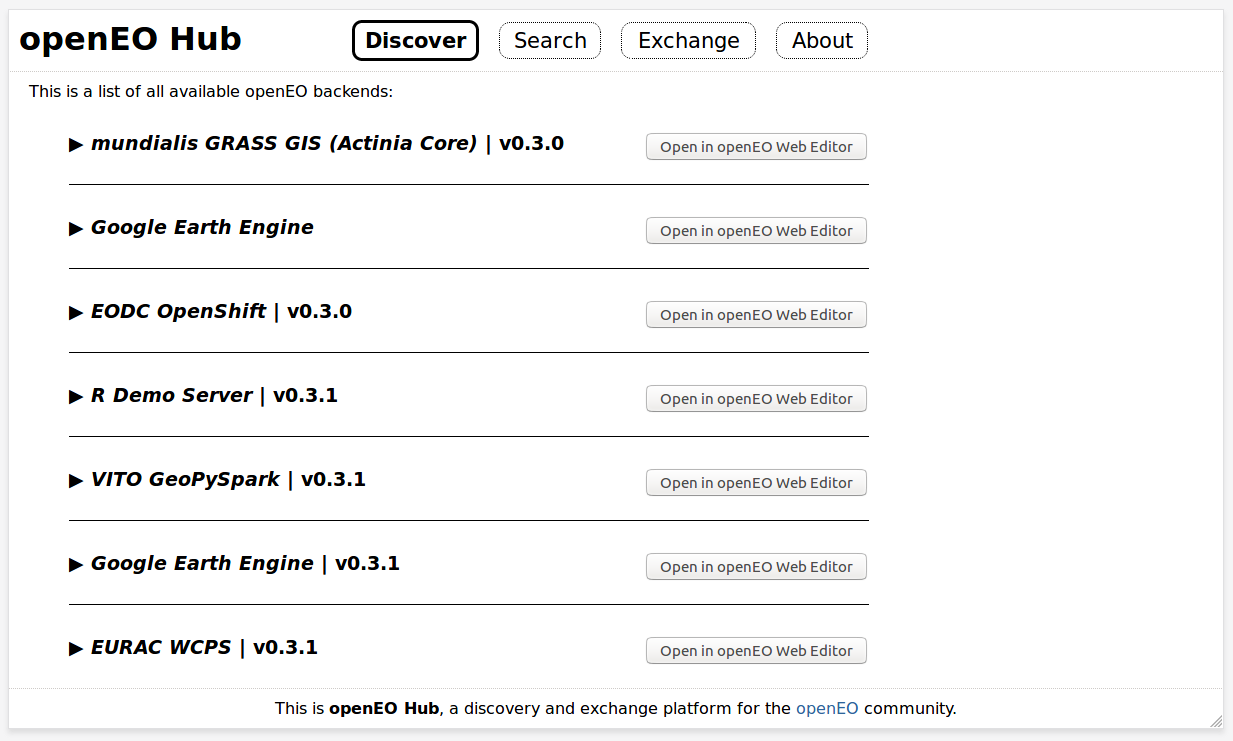Expand the mundialis GRASS GIS backend details

coord(77,144)
